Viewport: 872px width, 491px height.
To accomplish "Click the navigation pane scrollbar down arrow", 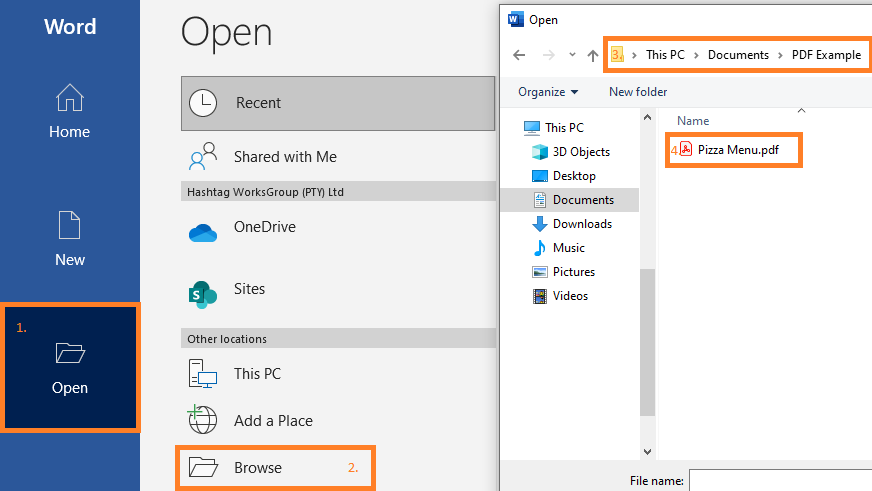I will (x=647, y=452).
